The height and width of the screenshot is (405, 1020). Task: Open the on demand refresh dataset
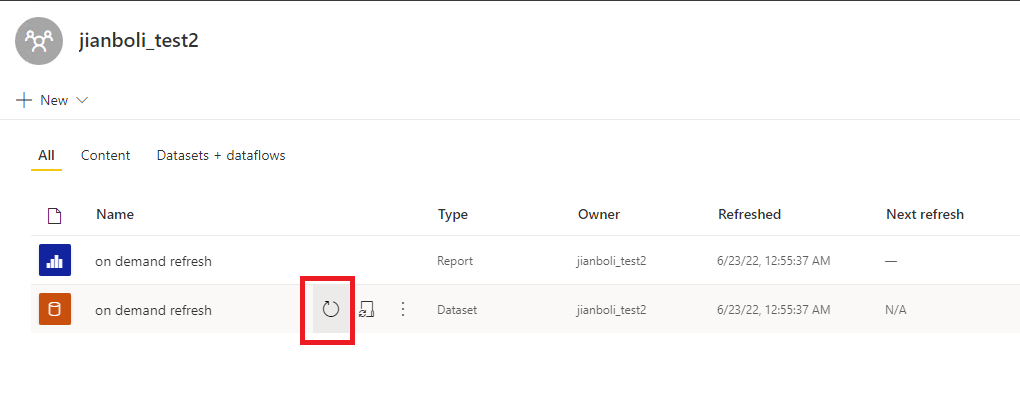[154, 310]
